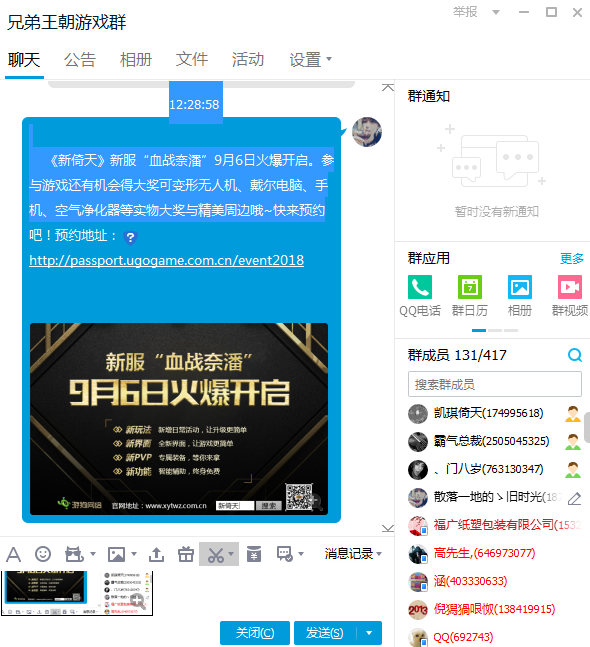The height and width of the screenshot is (647, 590).
Task: Open the 相册 tab
Action: coord(136,59)
